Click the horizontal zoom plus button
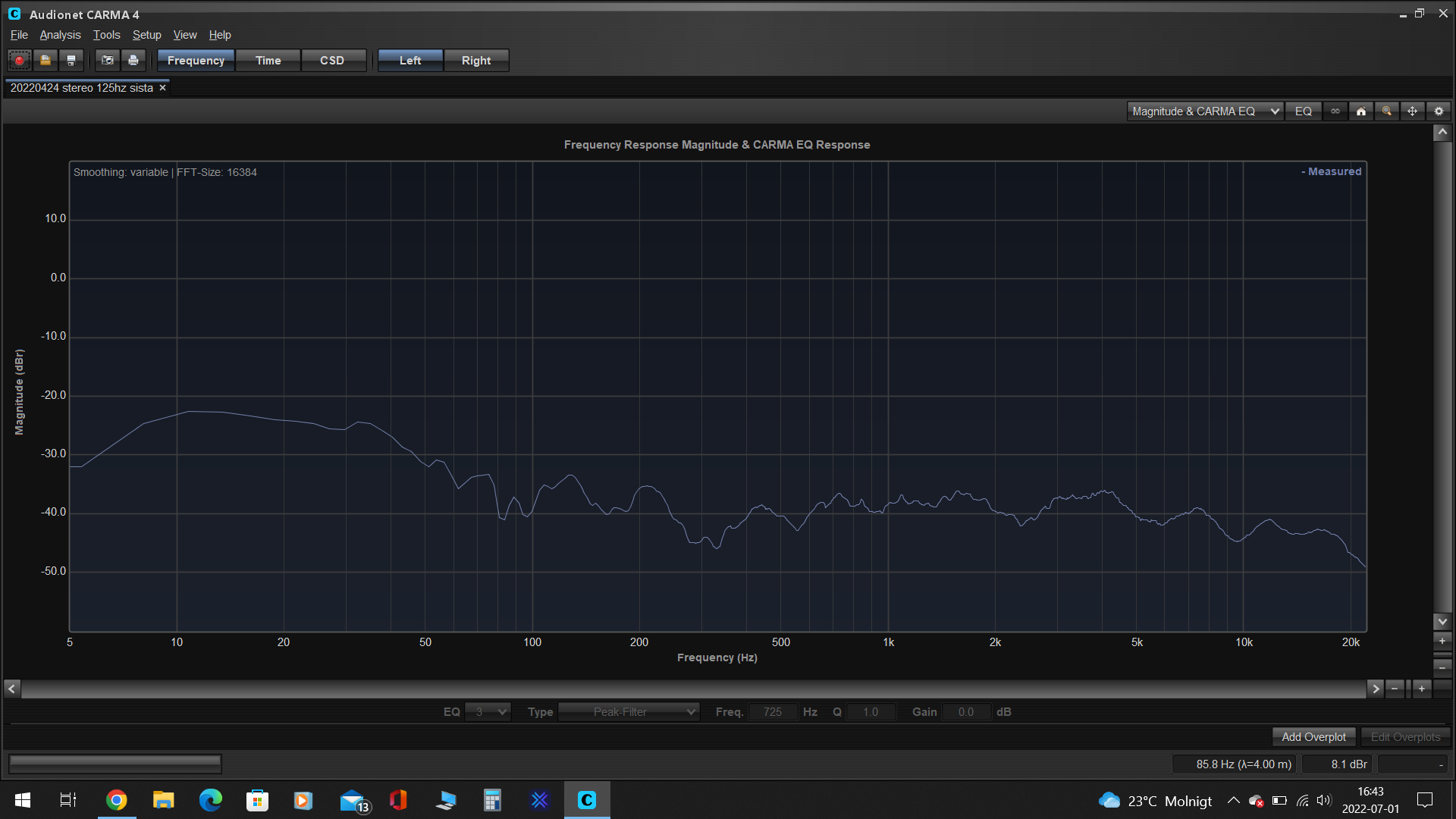Image resolution: width=1456 pixels, height=819 pixels. click(1422, 689)
